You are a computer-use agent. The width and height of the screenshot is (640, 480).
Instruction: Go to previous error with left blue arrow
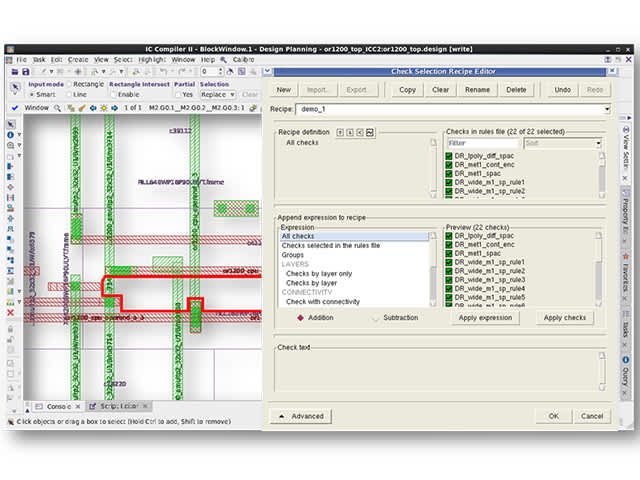(93, 108)
